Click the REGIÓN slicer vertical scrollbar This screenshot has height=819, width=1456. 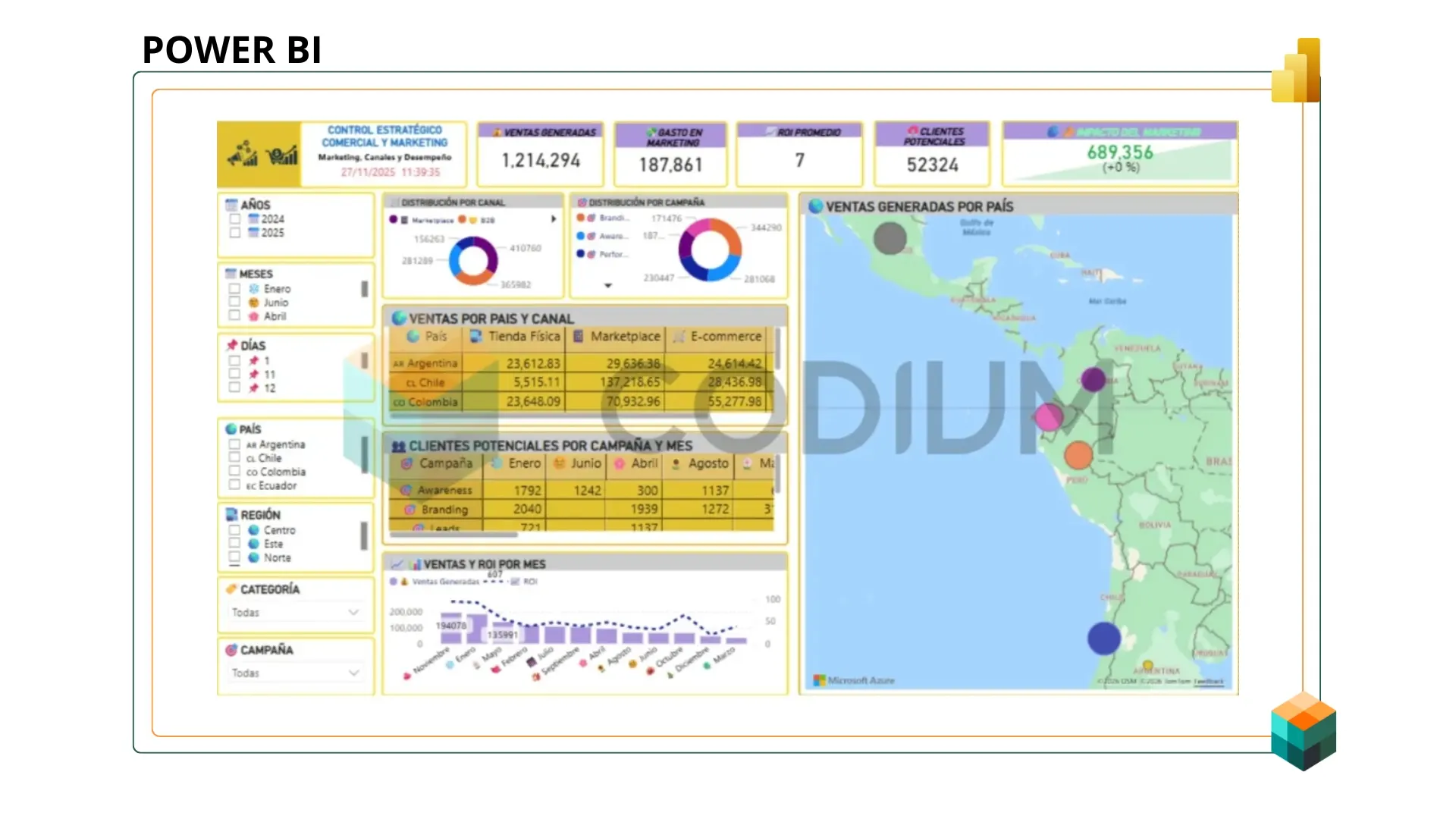pos(364,536)
